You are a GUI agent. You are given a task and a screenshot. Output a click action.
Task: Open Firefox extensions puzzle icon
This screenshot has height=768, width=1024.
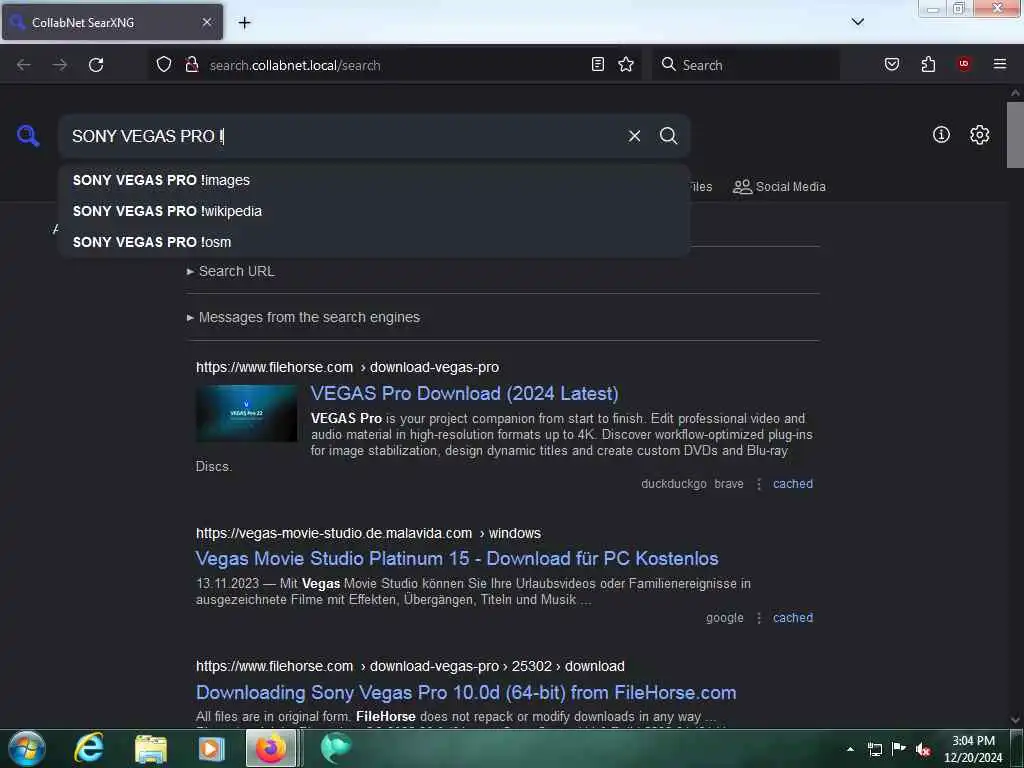pos(928,64)
